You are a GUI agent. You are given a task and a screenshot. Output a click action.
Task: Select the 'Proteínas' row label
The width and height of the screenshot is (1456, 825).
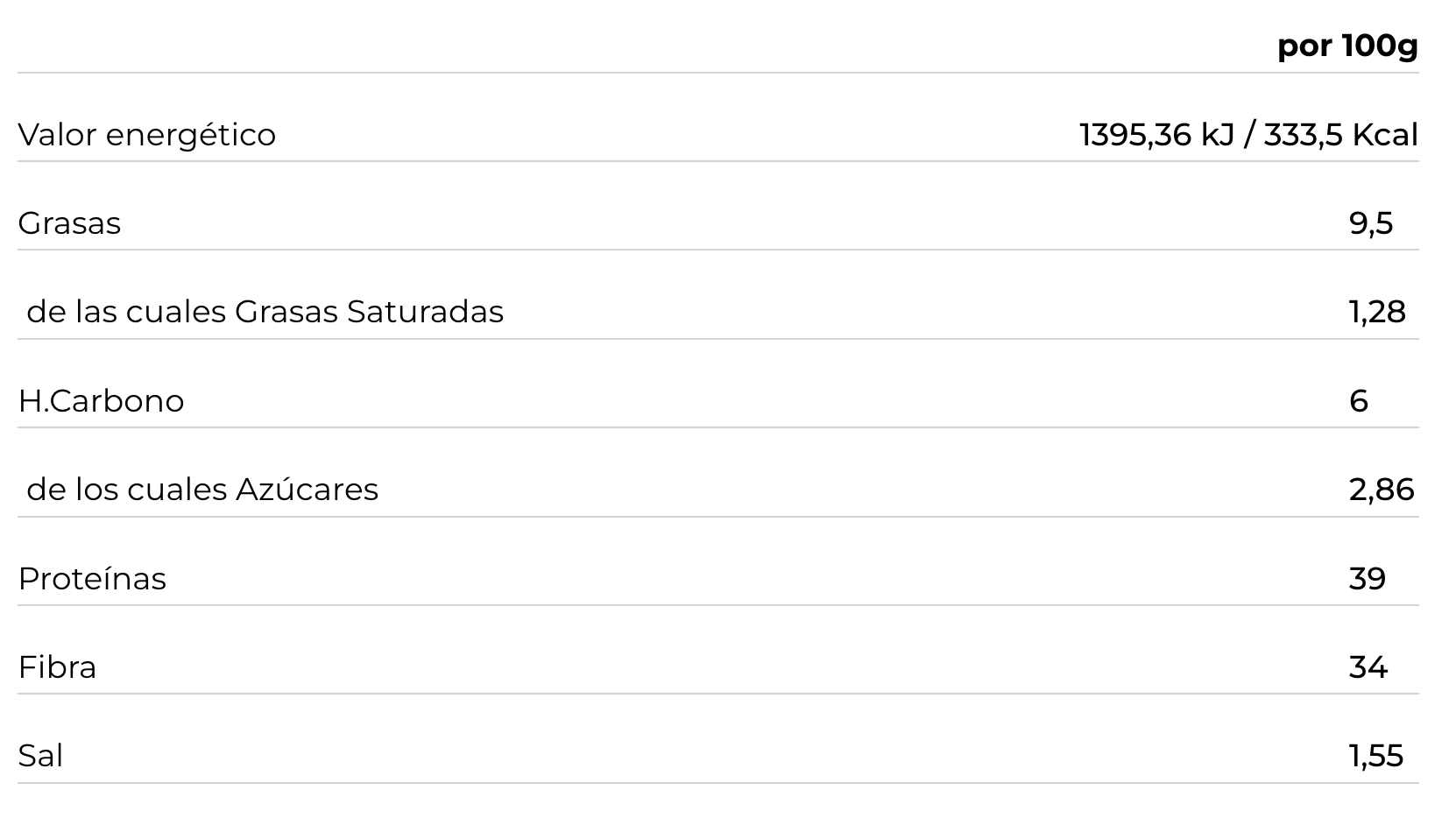coord(92,579)
